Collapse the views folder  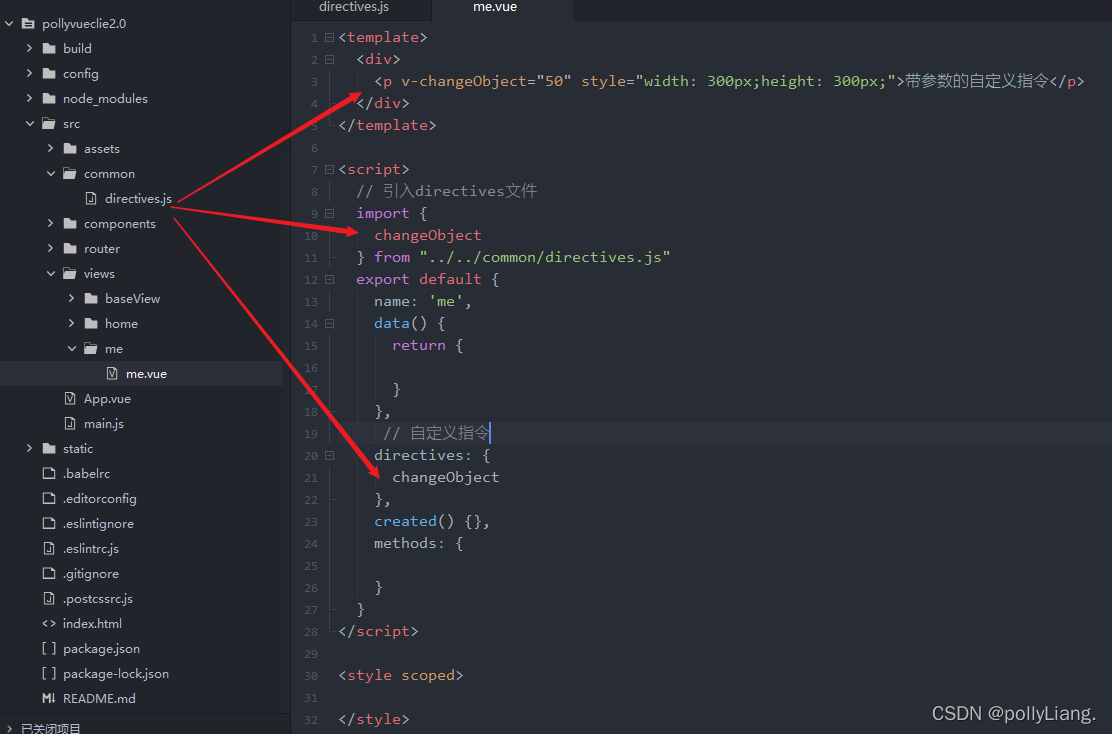51,273
